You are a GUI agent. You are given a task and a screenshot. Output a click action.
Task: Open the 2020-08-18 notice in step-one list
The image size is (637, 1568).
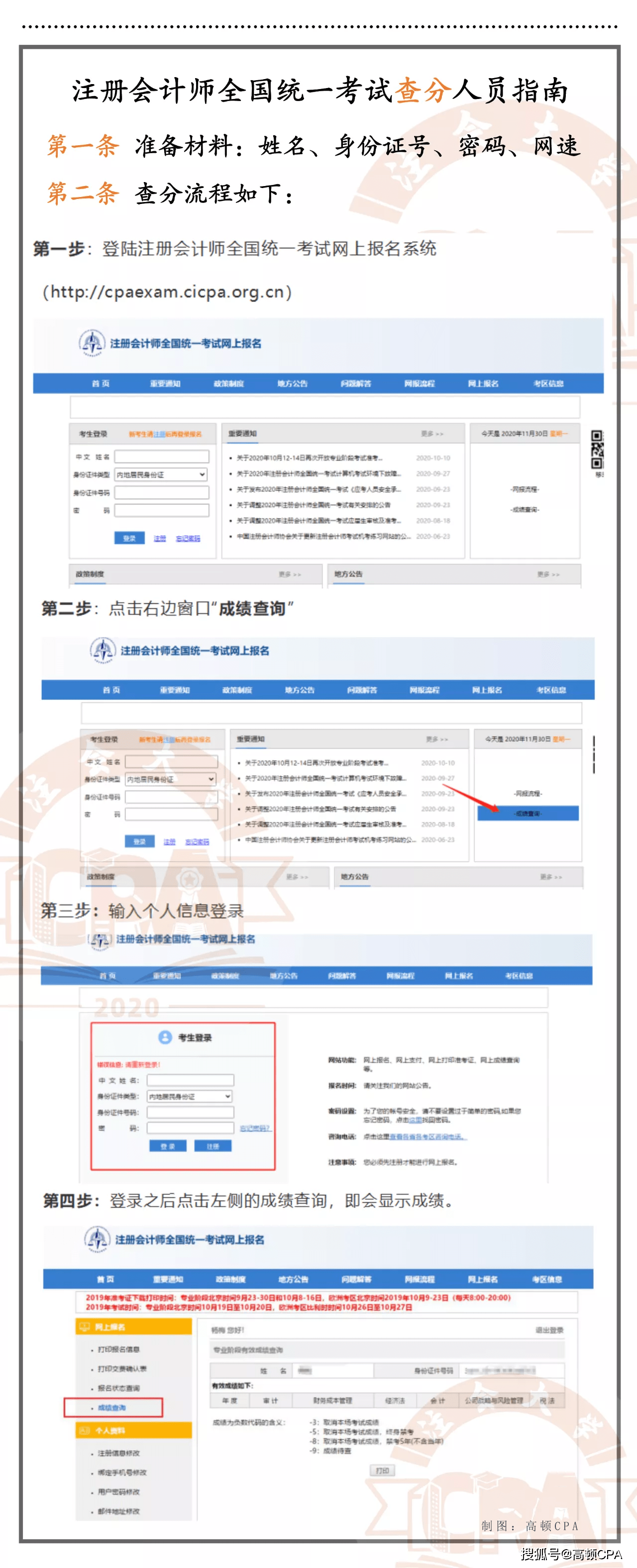[319, 520]
